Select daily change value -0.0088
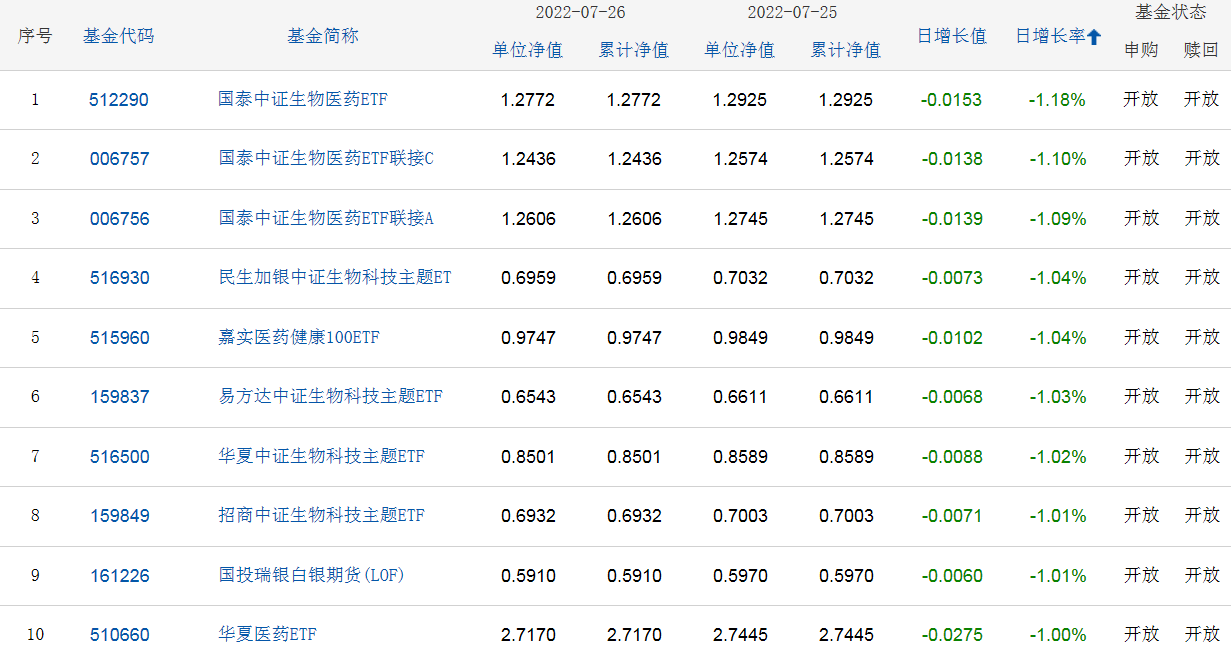Viewport: 1231px width, 662px height. [x=952, y=457]
